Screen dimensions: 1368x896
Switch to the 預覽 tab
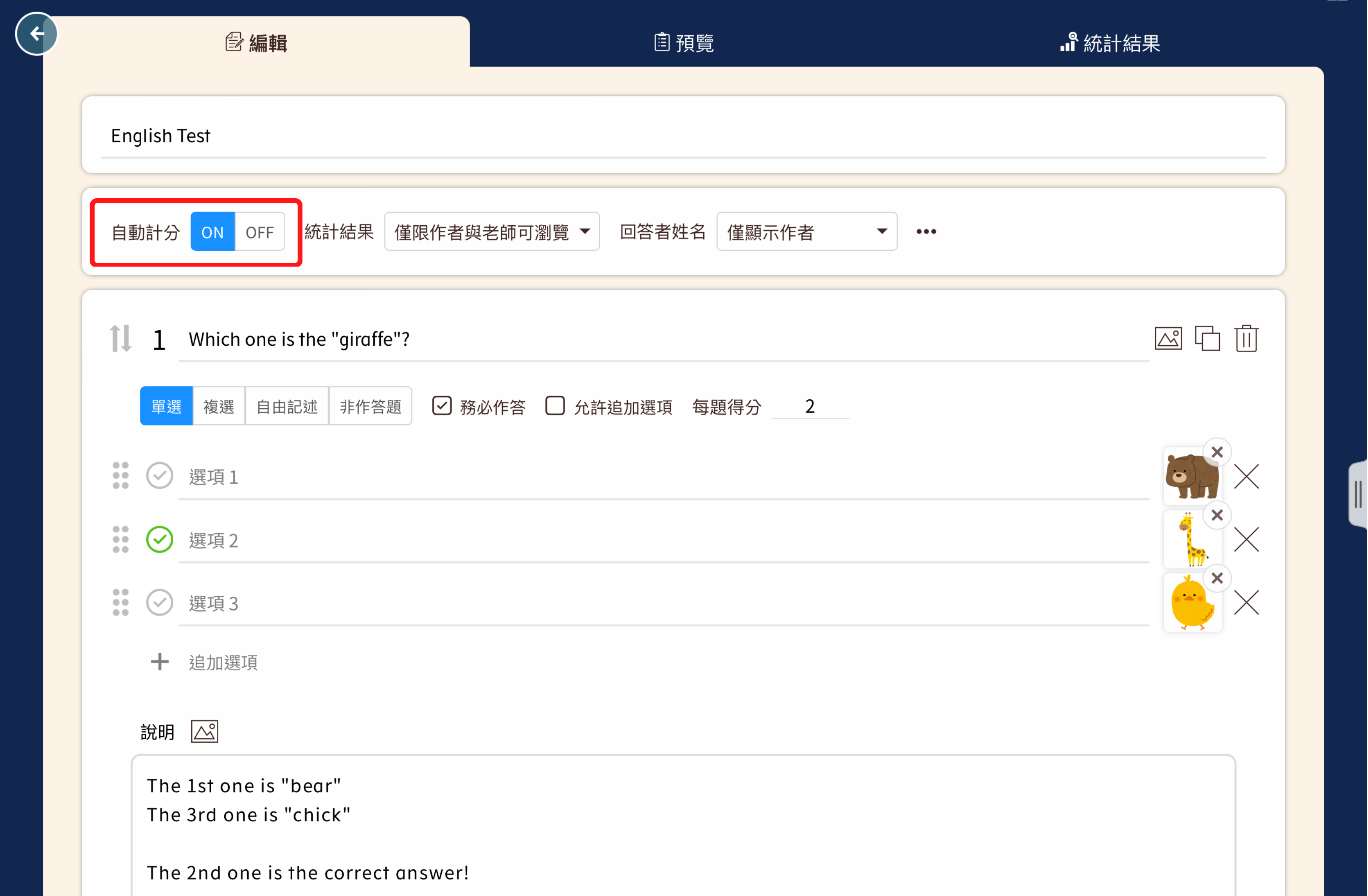[684, 43]
